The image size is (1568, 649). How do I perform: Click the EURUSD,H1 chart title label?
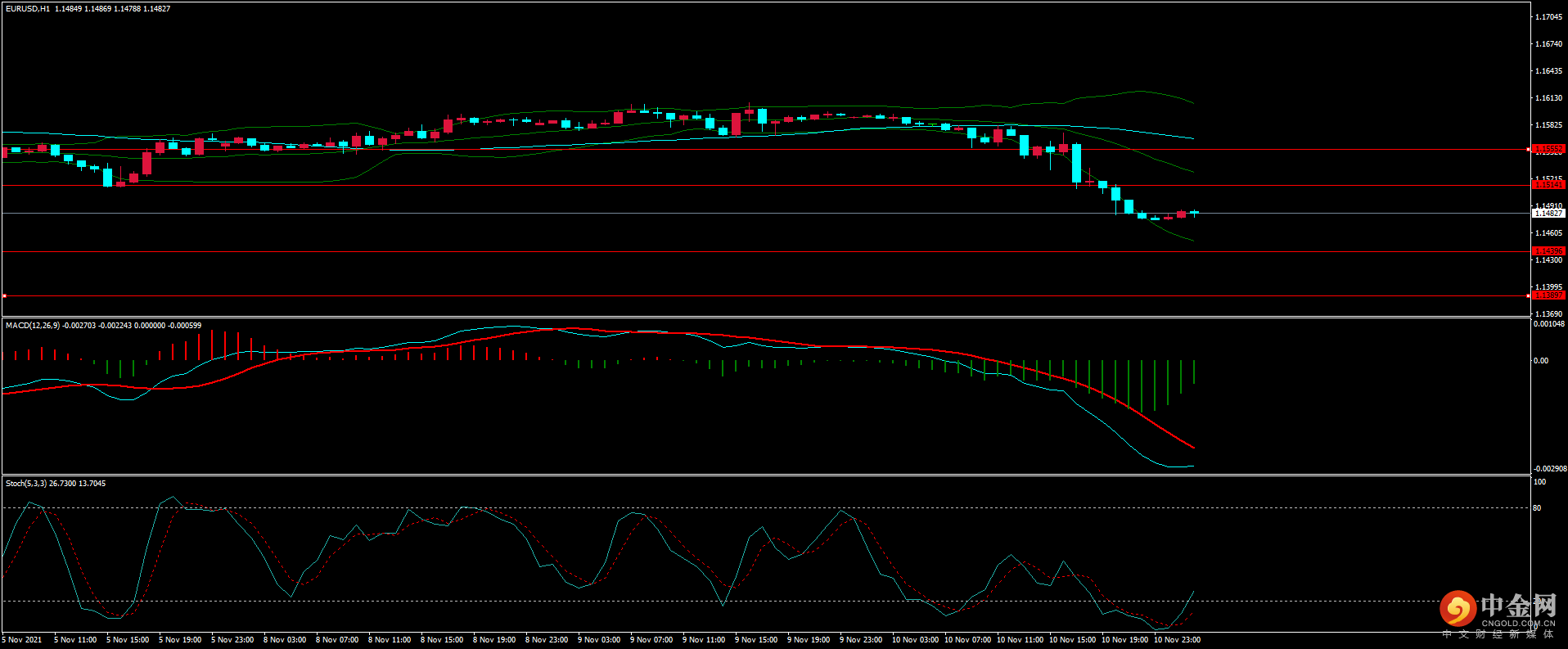[28, 8]
